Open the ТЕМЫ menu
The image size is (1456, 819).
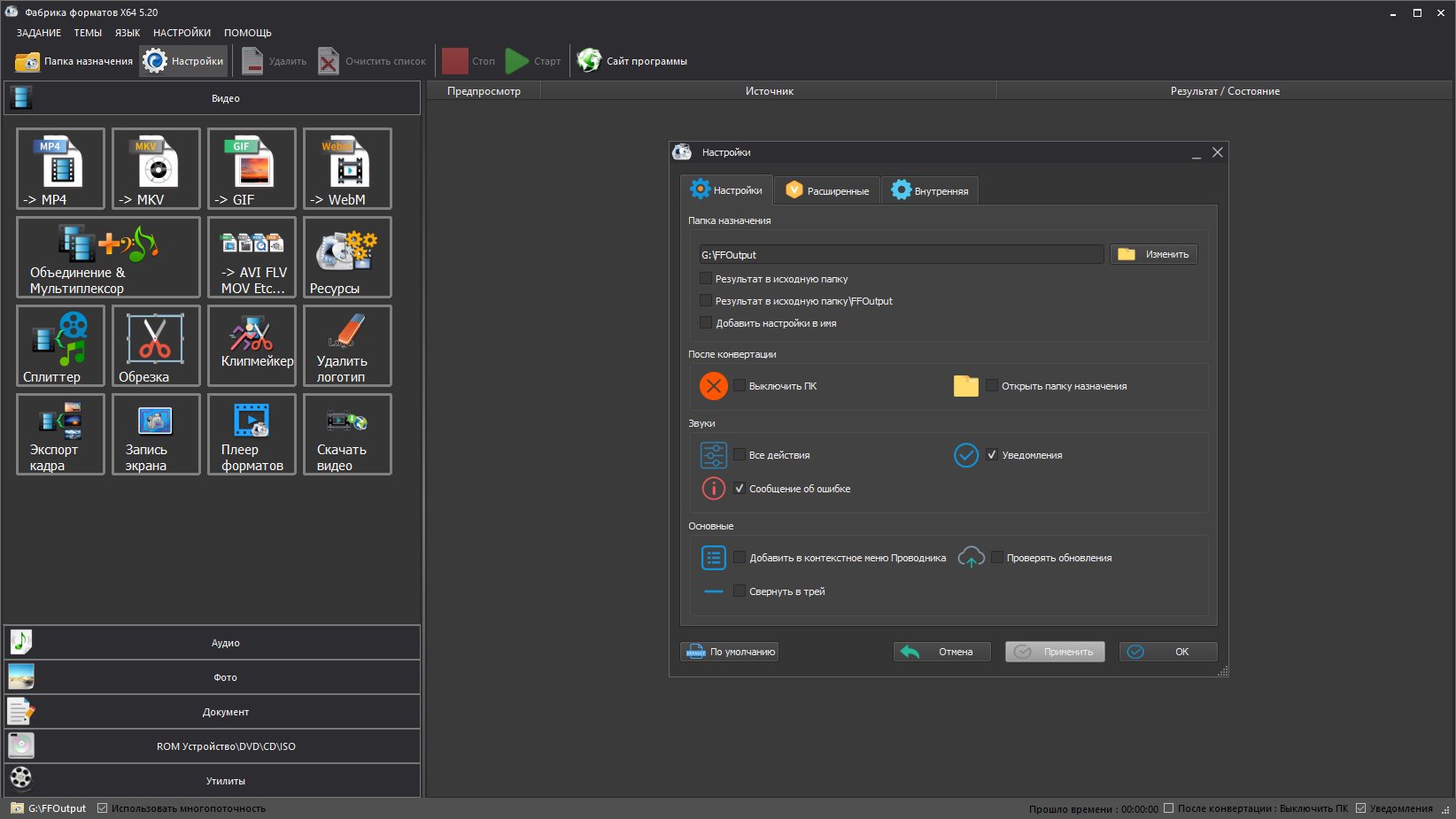coord(88,33)
